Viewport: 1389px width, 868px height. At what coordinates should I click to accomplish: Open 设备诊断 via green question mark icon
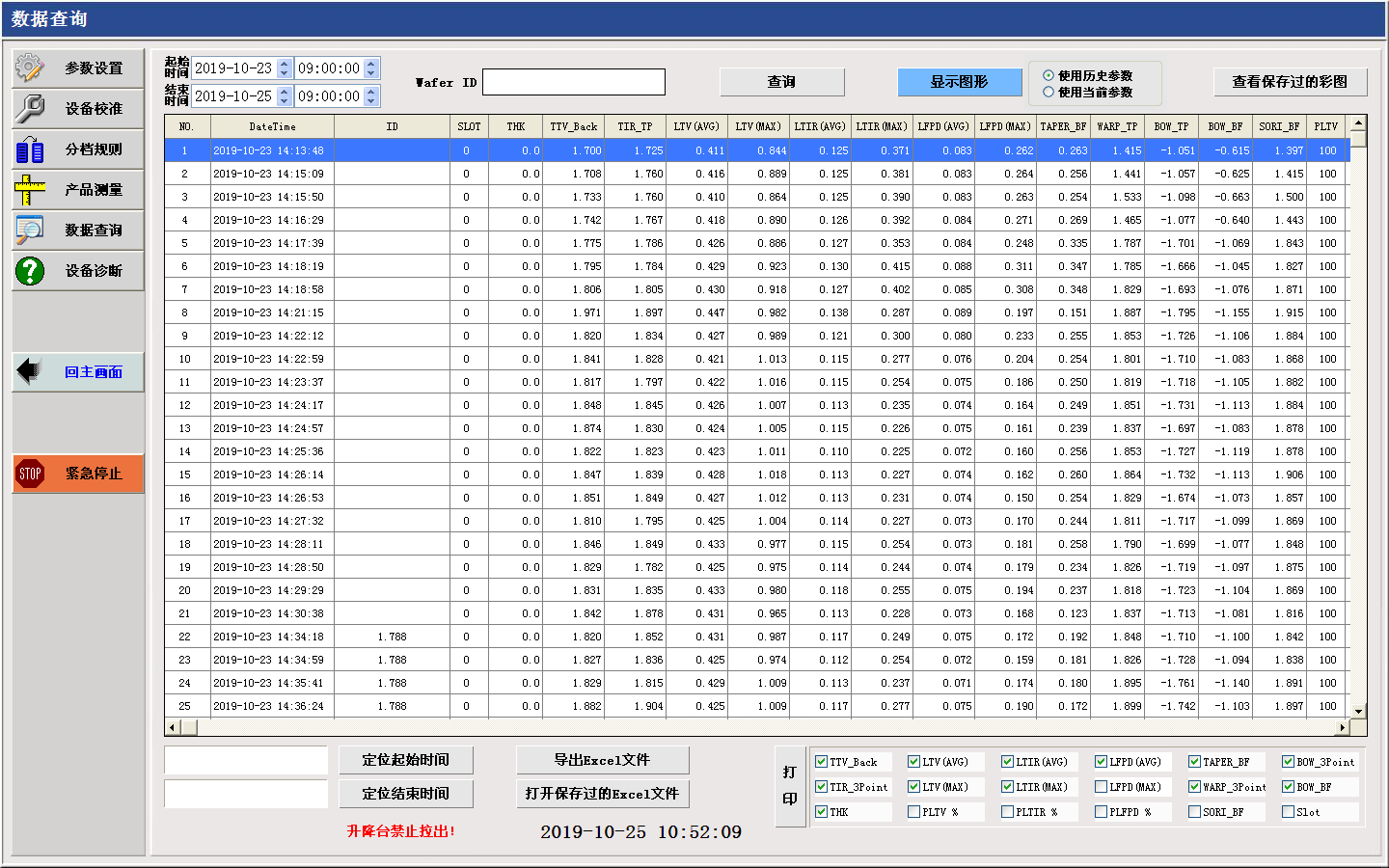(x=30, y=271)
